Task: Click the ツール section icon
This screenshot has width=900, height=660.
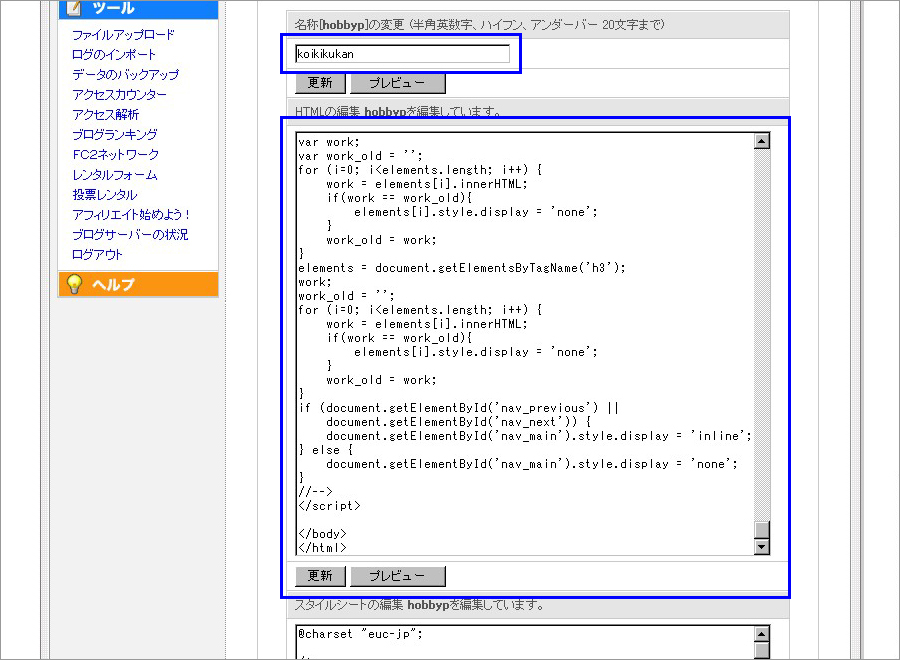Action: pyautogui.click(x=74, y=8)
